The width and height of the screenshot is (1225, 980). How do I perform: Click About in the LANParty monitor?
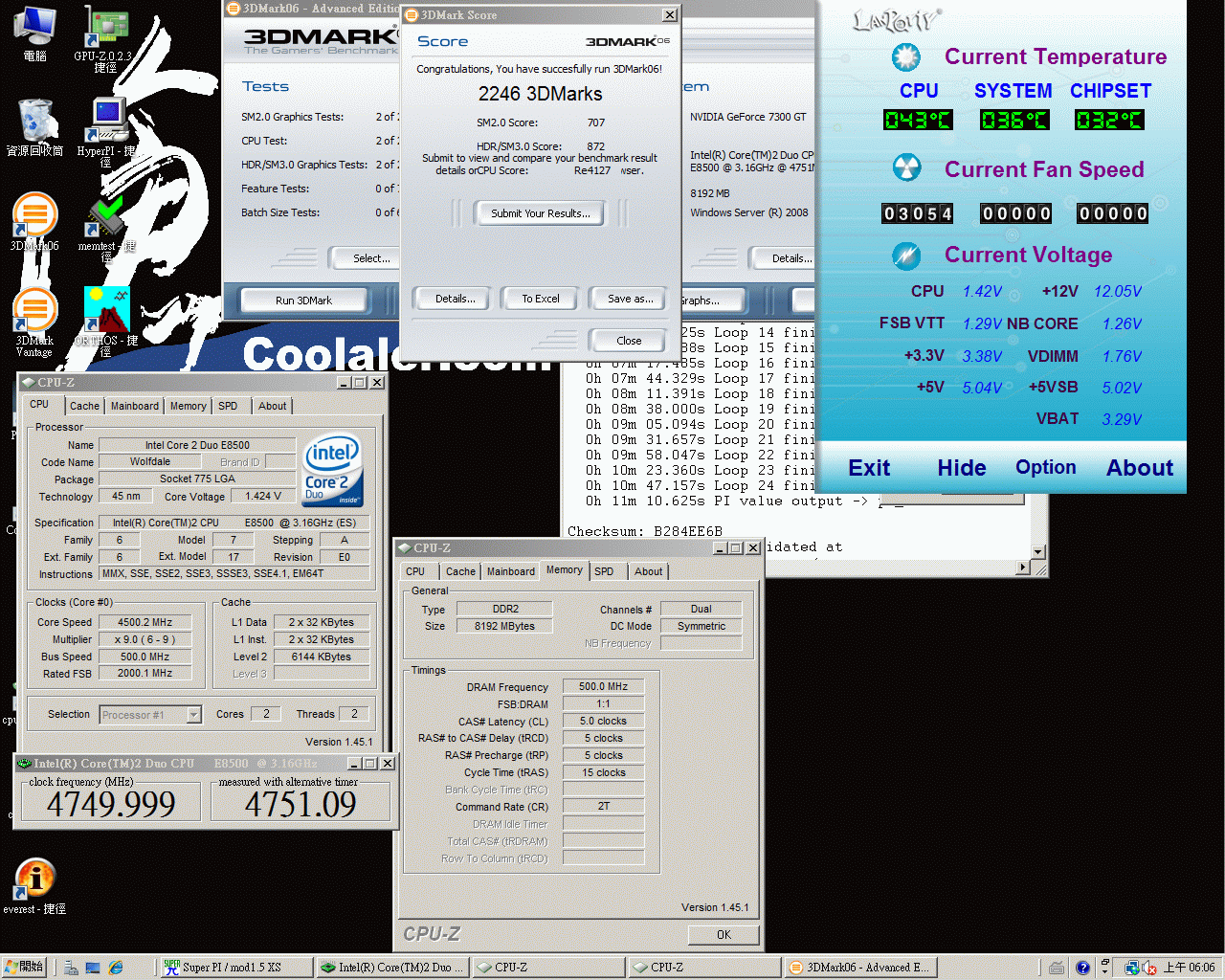(1140, 468)
